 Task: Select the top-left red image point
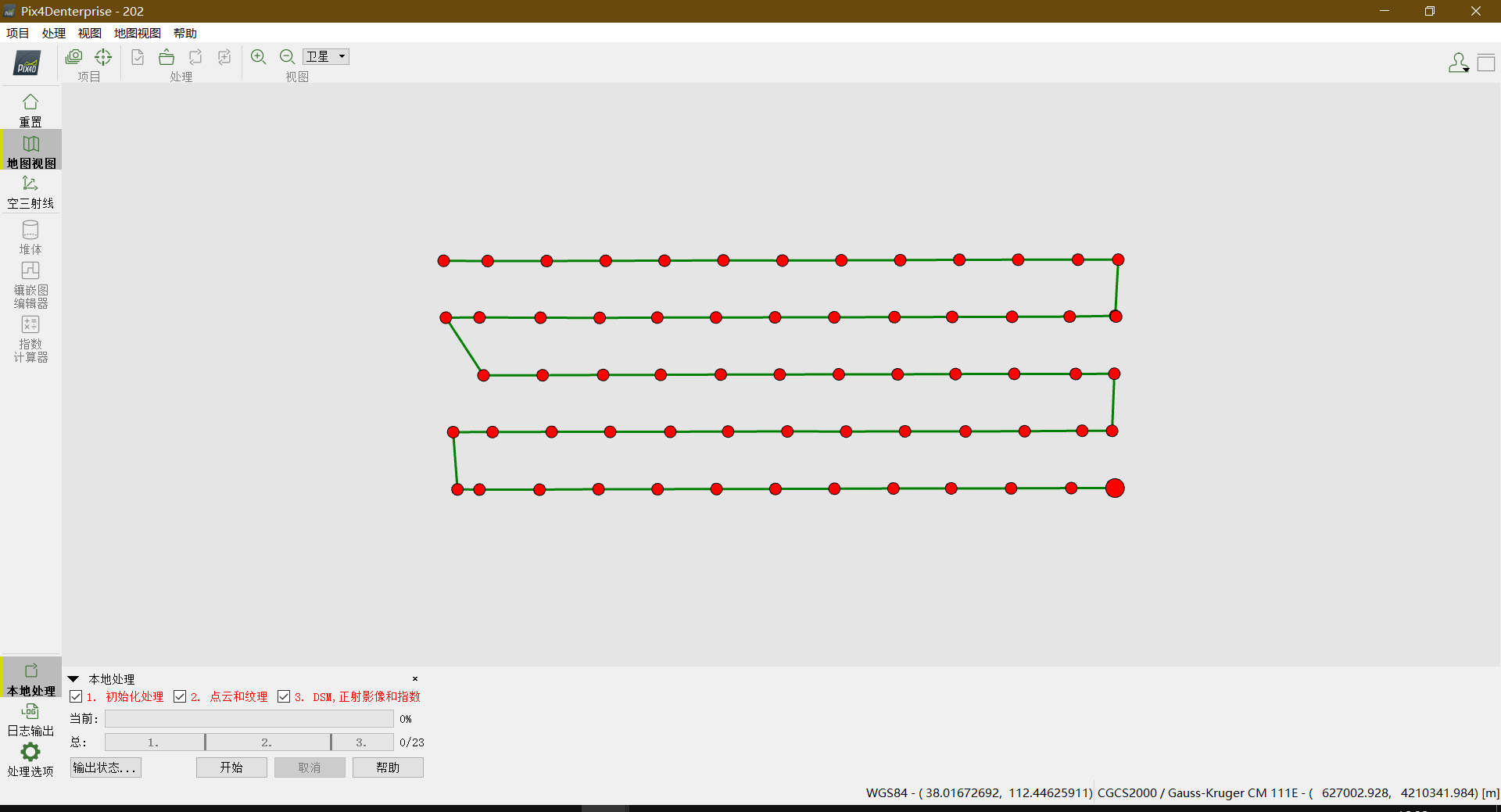coord(444,260)
